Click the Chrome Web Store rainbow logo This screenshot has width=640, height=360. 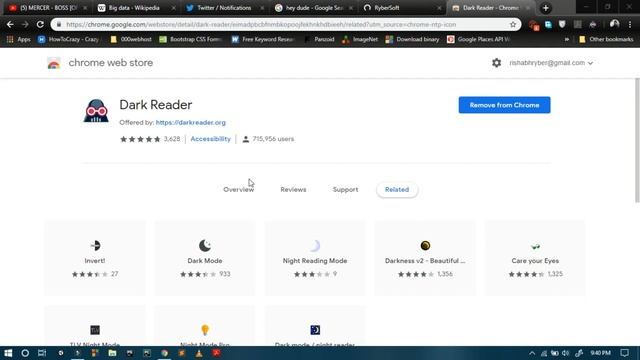[54, 63]
